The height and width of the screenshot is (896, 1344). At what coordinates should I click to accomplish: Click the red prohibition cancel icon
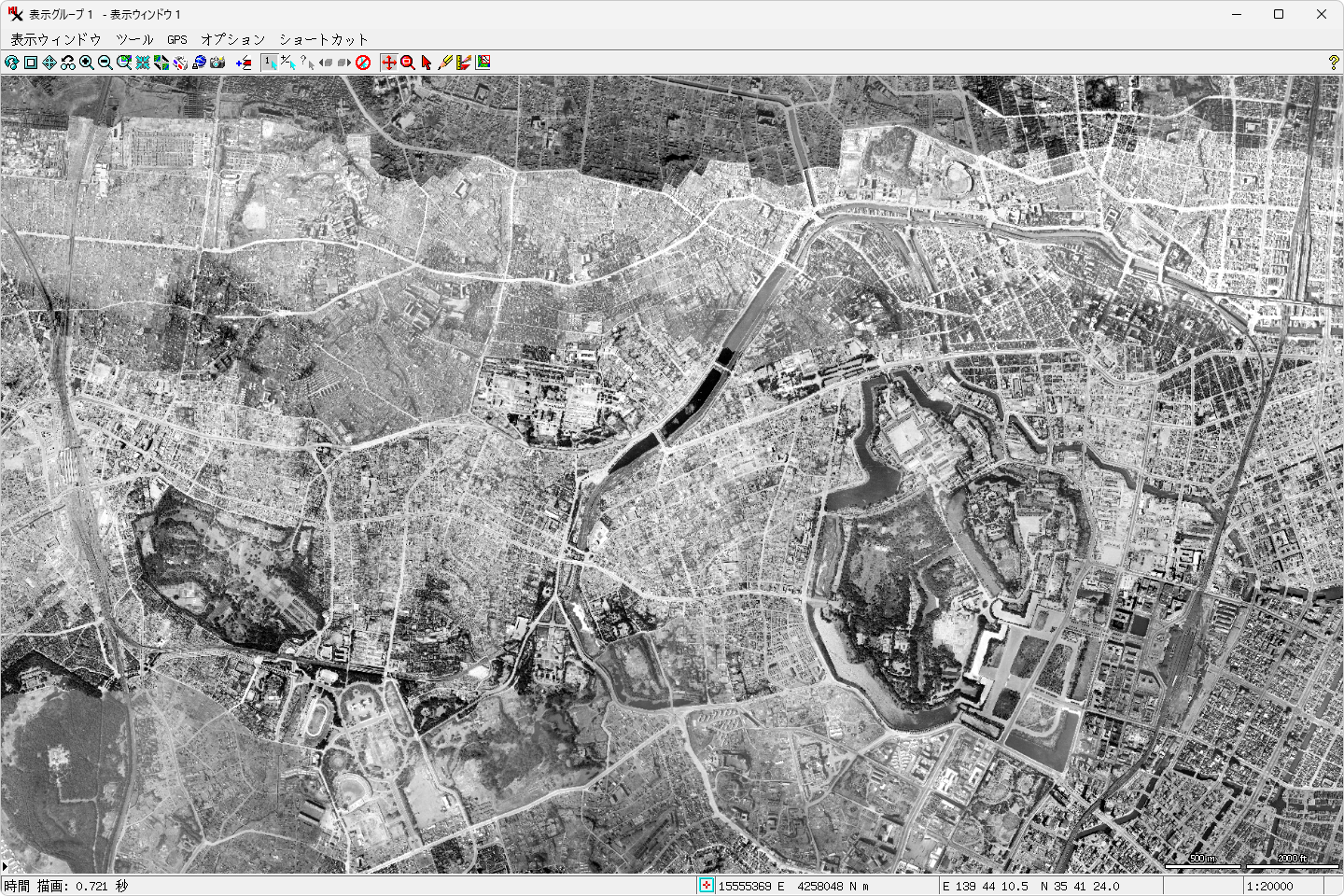pyautogui.click(x=363, y=63)
